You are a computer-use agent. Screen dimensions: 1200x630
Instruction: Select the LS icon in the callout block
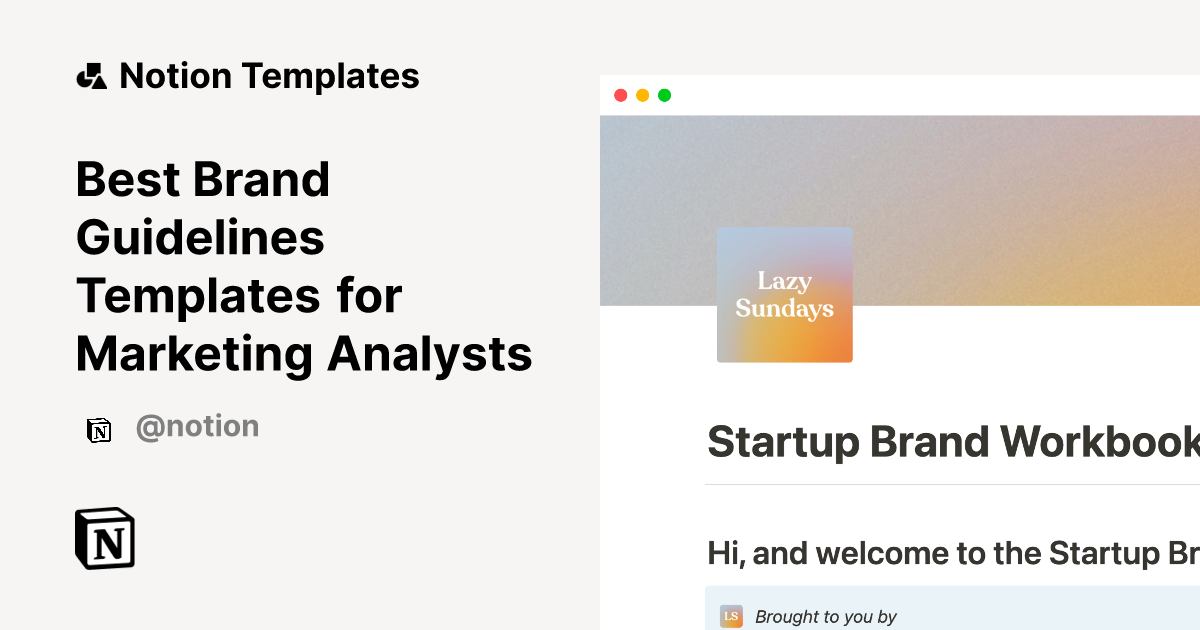tap(729, 616)
